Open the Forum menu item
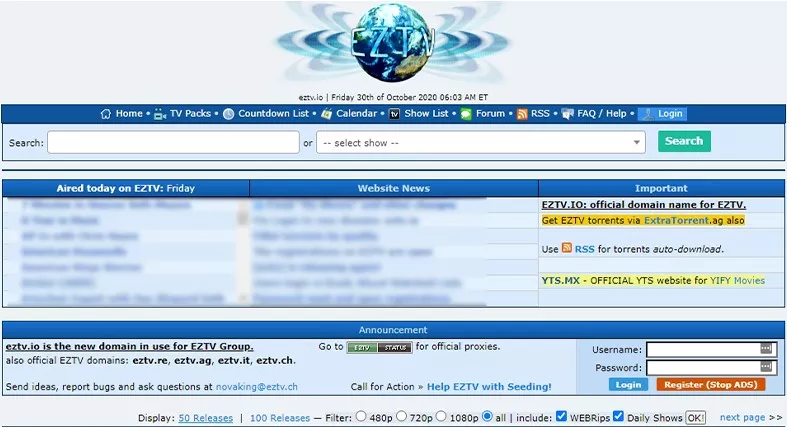 (x=490, y=114)
